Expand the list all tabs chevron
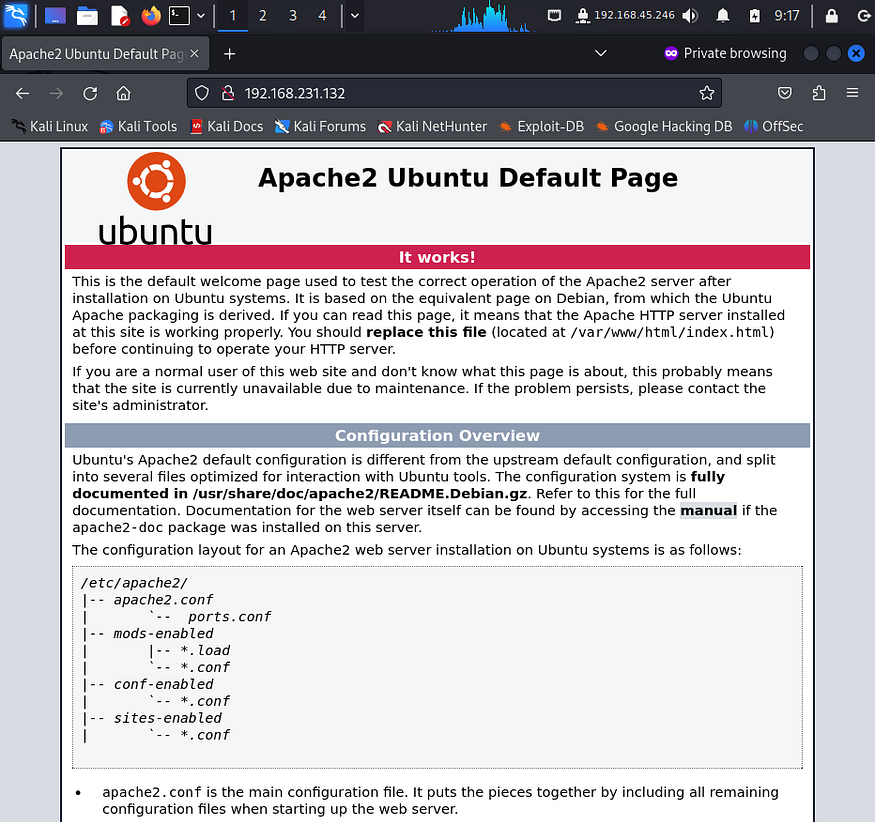The height and width of the screenshot is (822, 875). point(600,54)
